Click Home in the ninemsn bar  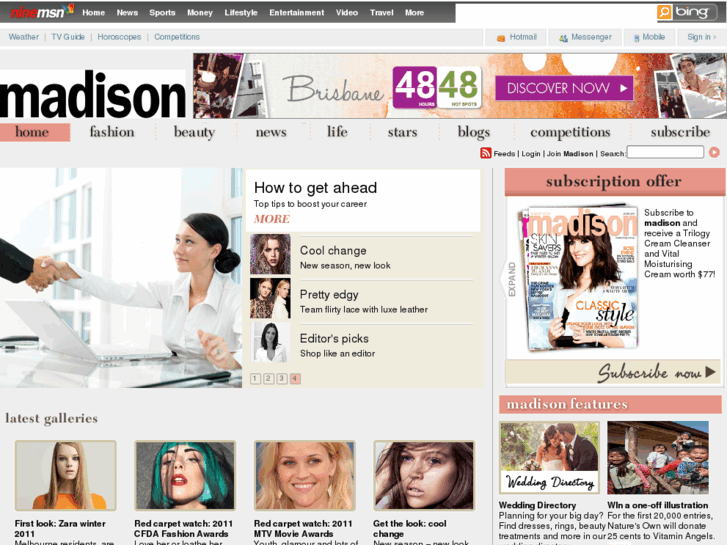(93, 13)
